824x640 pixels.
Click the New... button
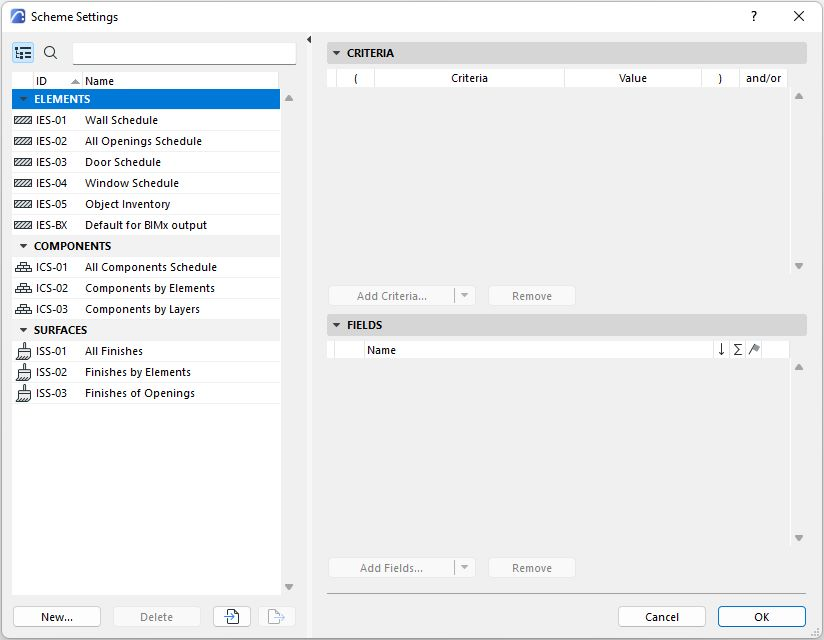[57, 616]
